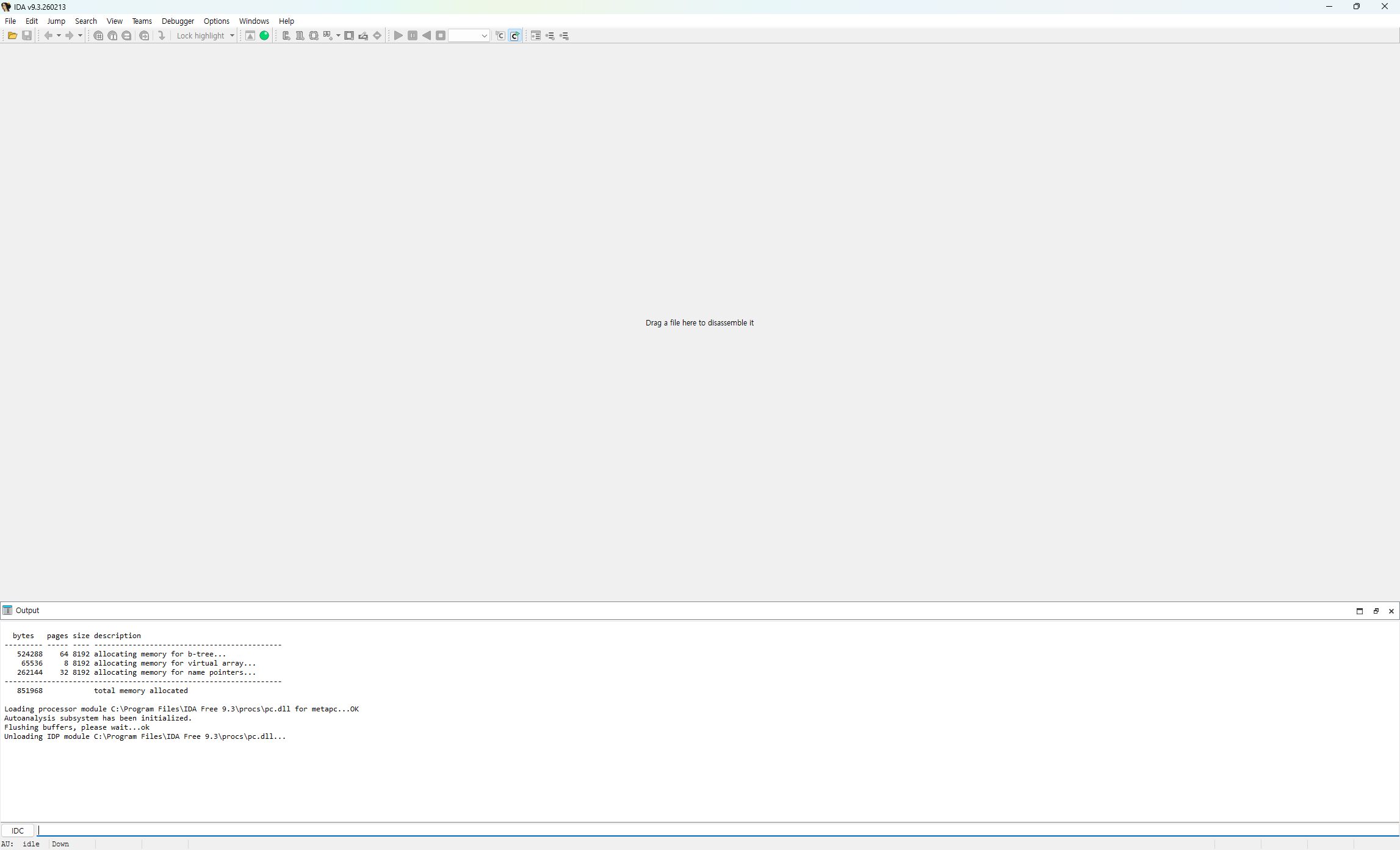Click the jump back arrow icon
The height and width of the screenshot is (850, 1400).
48,35
